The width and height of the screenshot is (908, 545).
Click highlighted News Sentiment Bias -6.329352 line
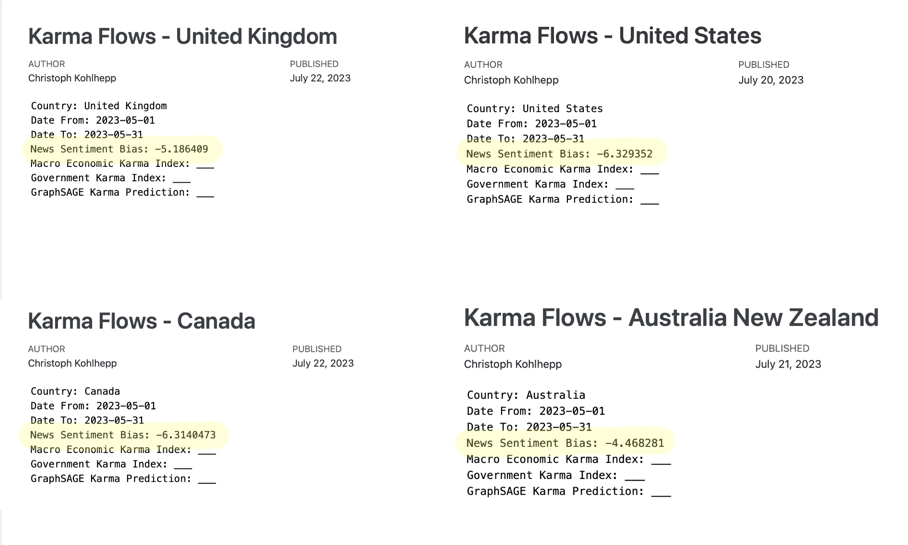click(x=559, y=154)
